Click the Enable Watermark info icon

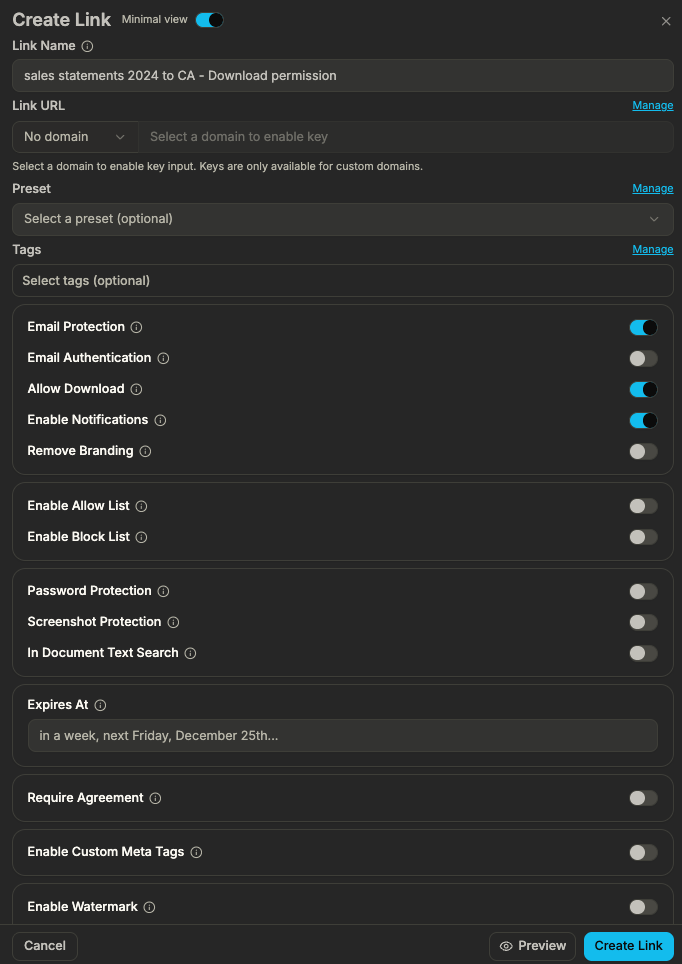149,907
